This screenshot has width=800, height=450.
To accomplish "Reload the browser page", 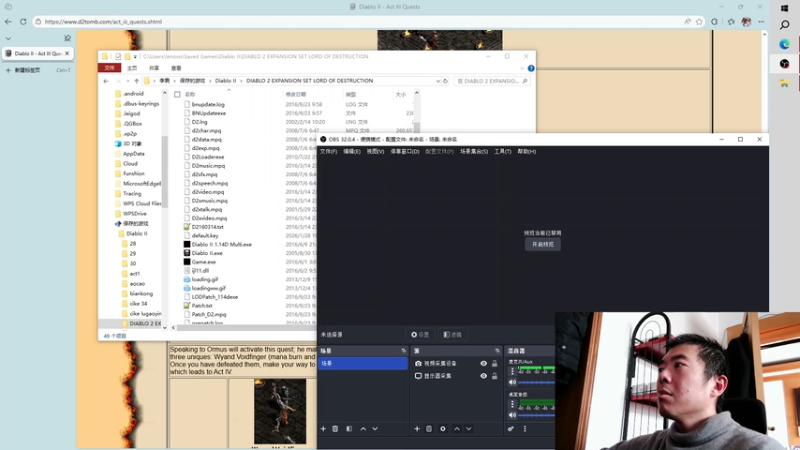I will pos(23,22).
